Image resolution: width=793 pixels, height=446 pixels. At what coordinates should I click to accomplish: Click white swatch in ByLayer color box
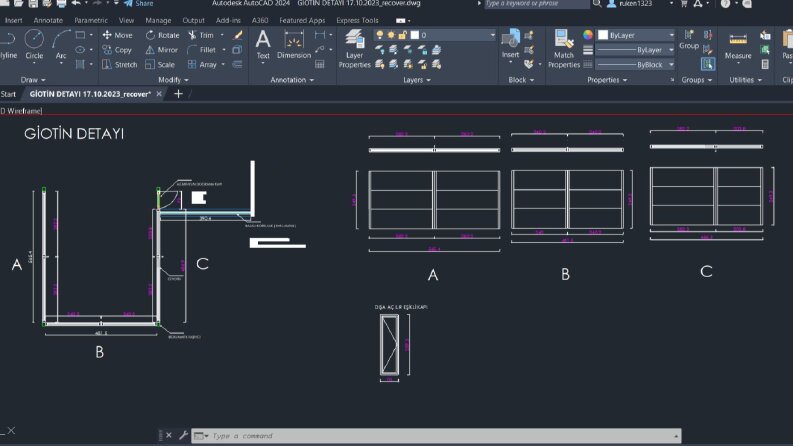tap(603, 35)
